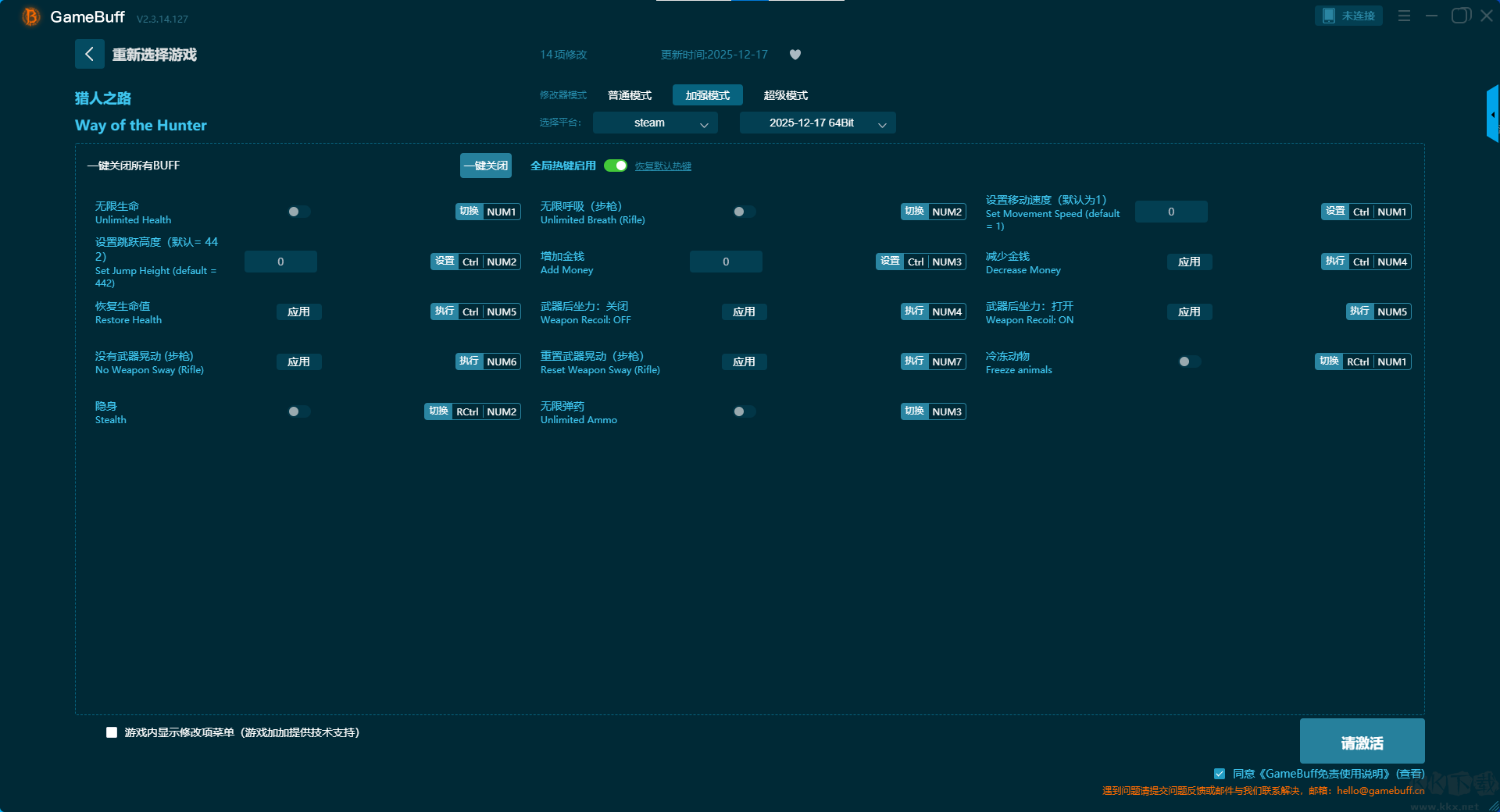Expand the blue side panel handle
This screenshot has width=1500, height=812.
[1492, 114]
